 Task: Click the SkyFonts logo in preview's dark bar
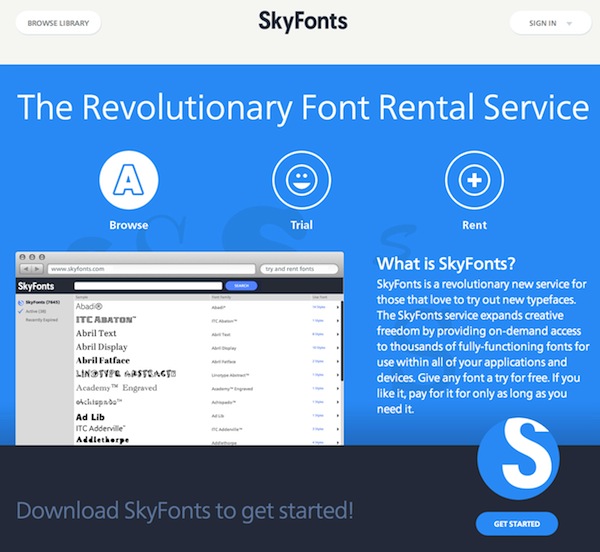coord(36,286)
